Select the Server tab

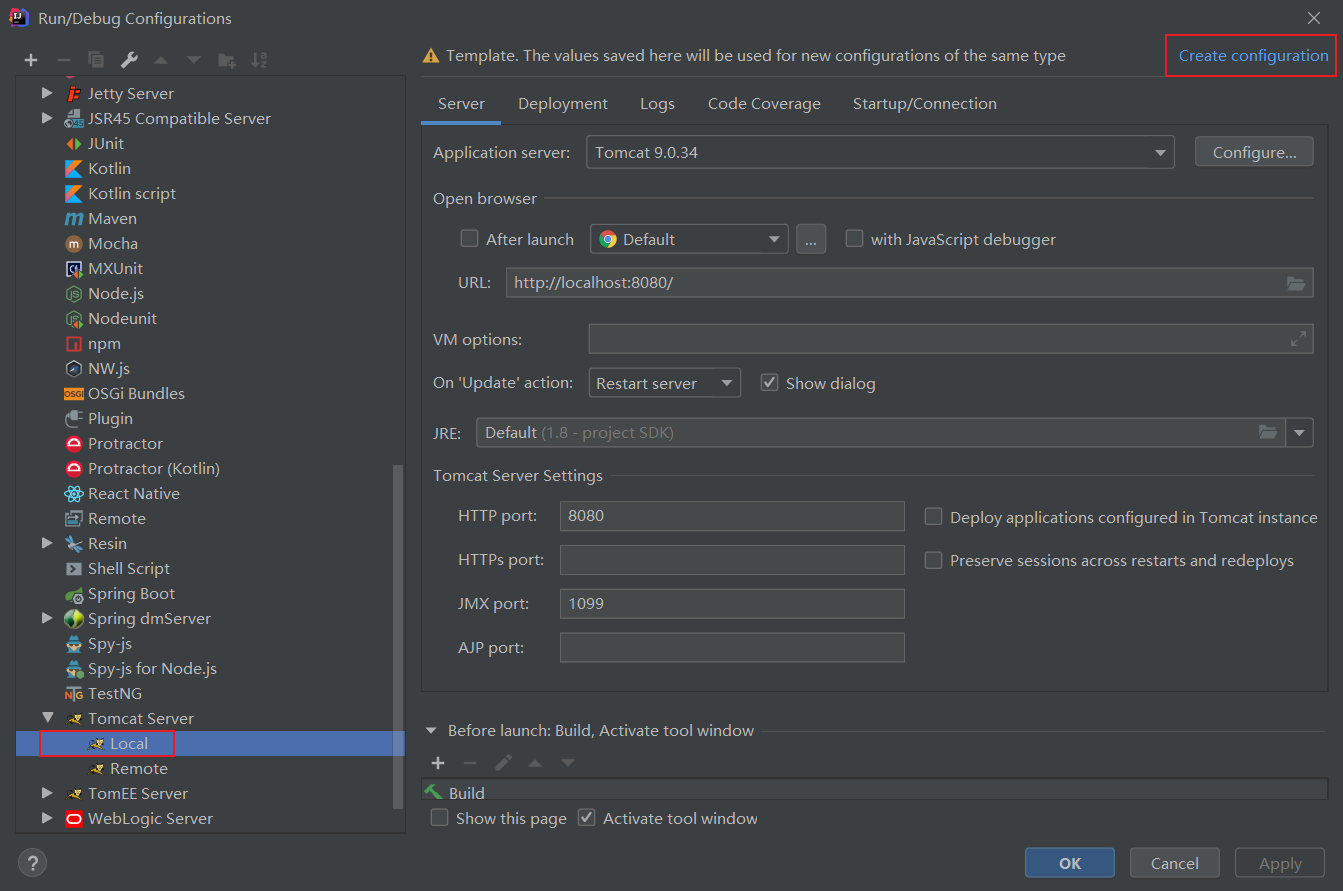point(461,104)
